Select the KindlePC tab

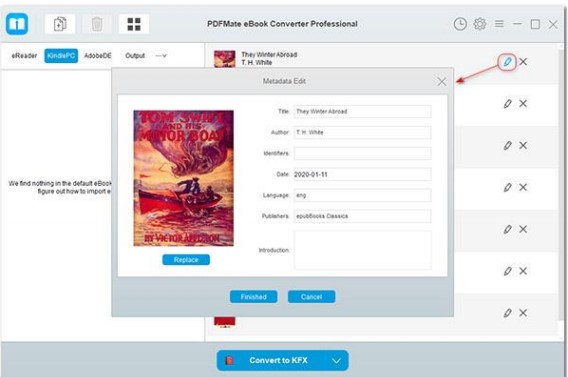tap(61, 56)
